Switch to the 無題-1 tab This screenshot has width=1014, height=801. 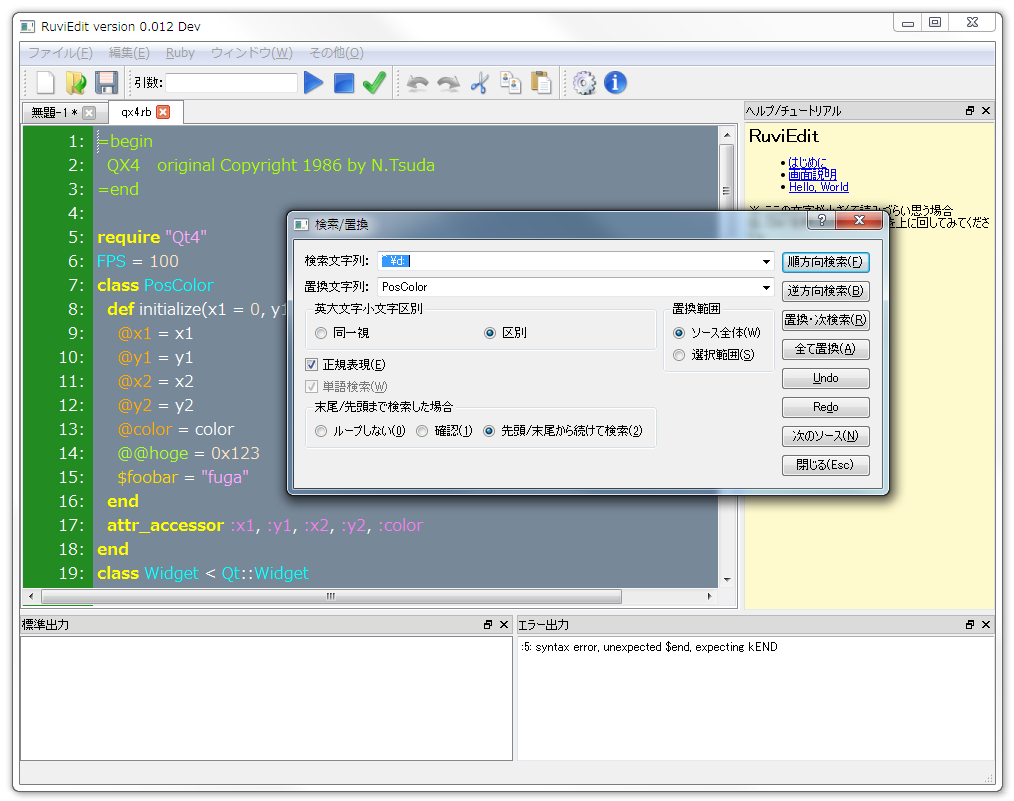point(54,112)
